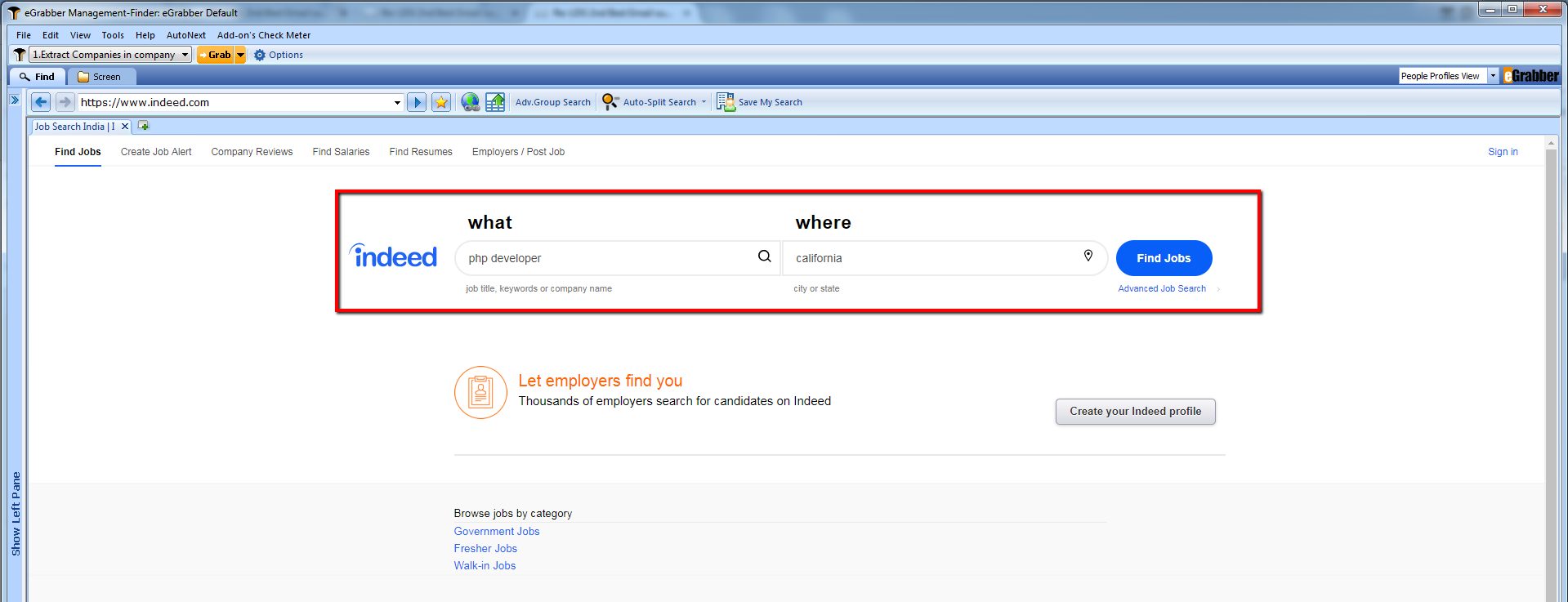1568x602 pixels.
Task: Open Government Jobs category link
Action: click(497, 531)
